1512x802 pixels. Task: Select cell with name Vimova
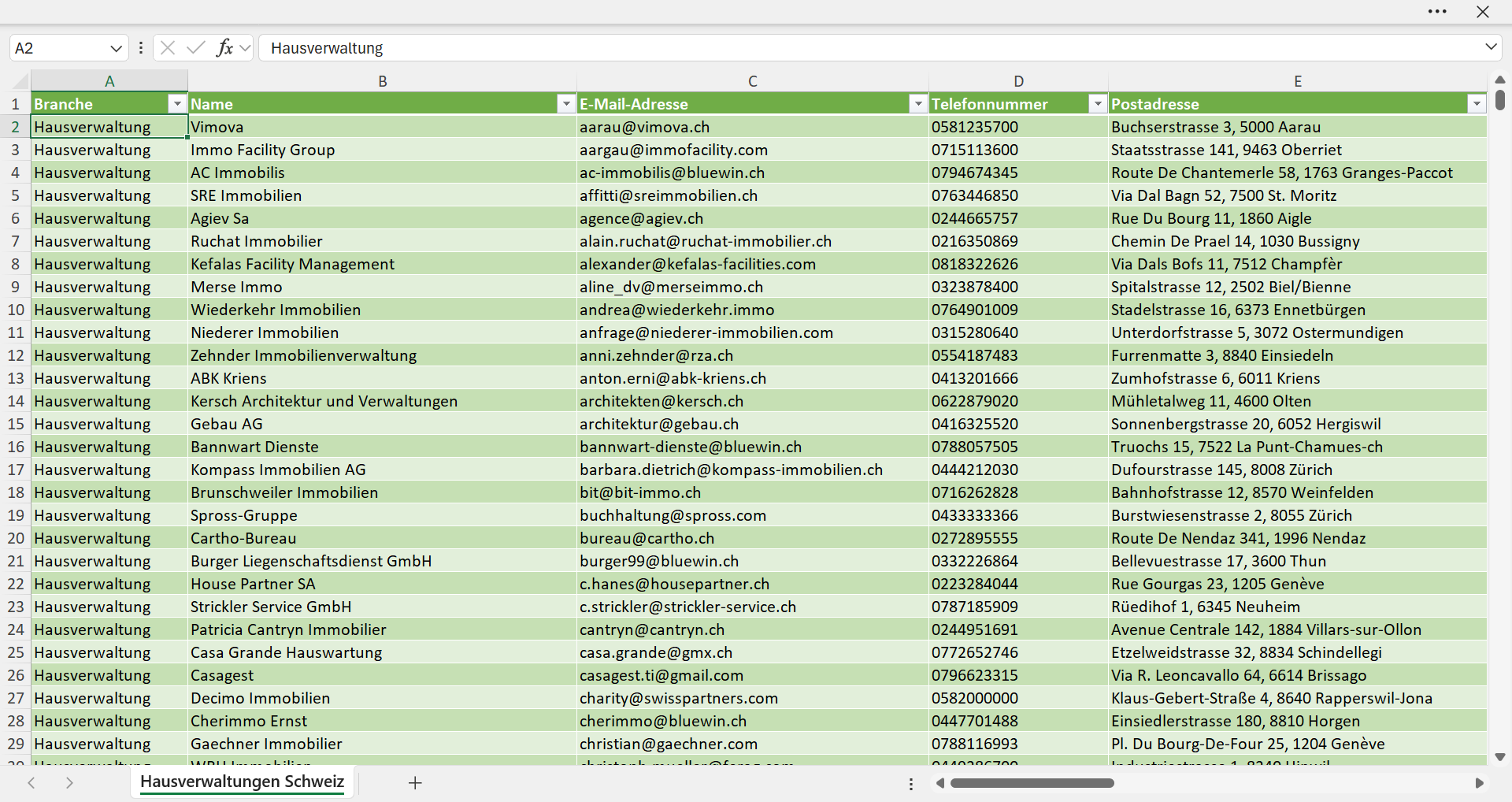[x=383, y=127]
